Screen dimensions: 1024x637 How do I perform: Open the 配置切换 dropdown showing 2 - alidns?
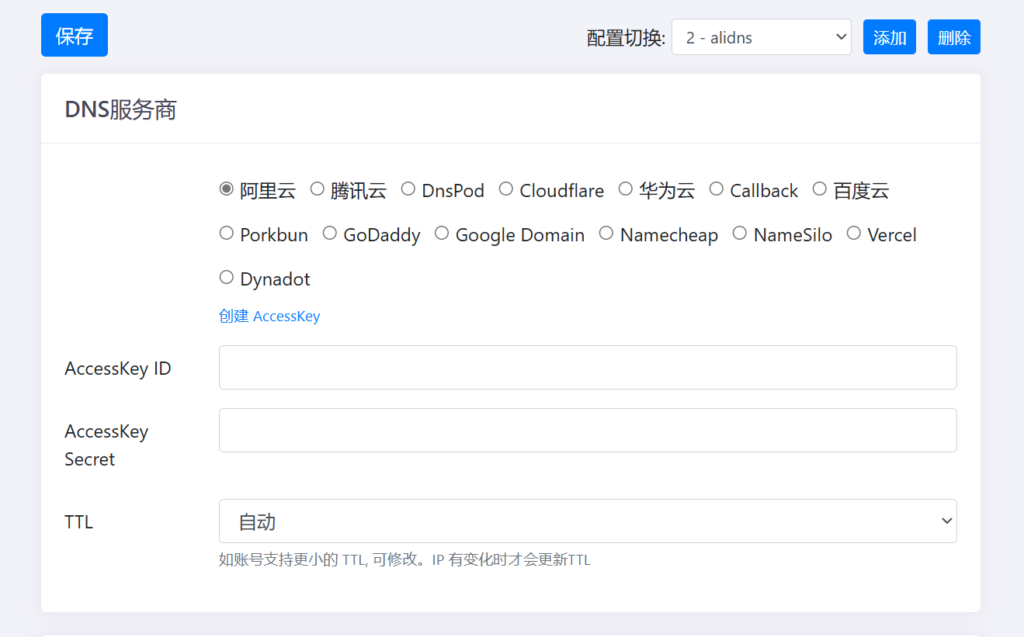761,37
